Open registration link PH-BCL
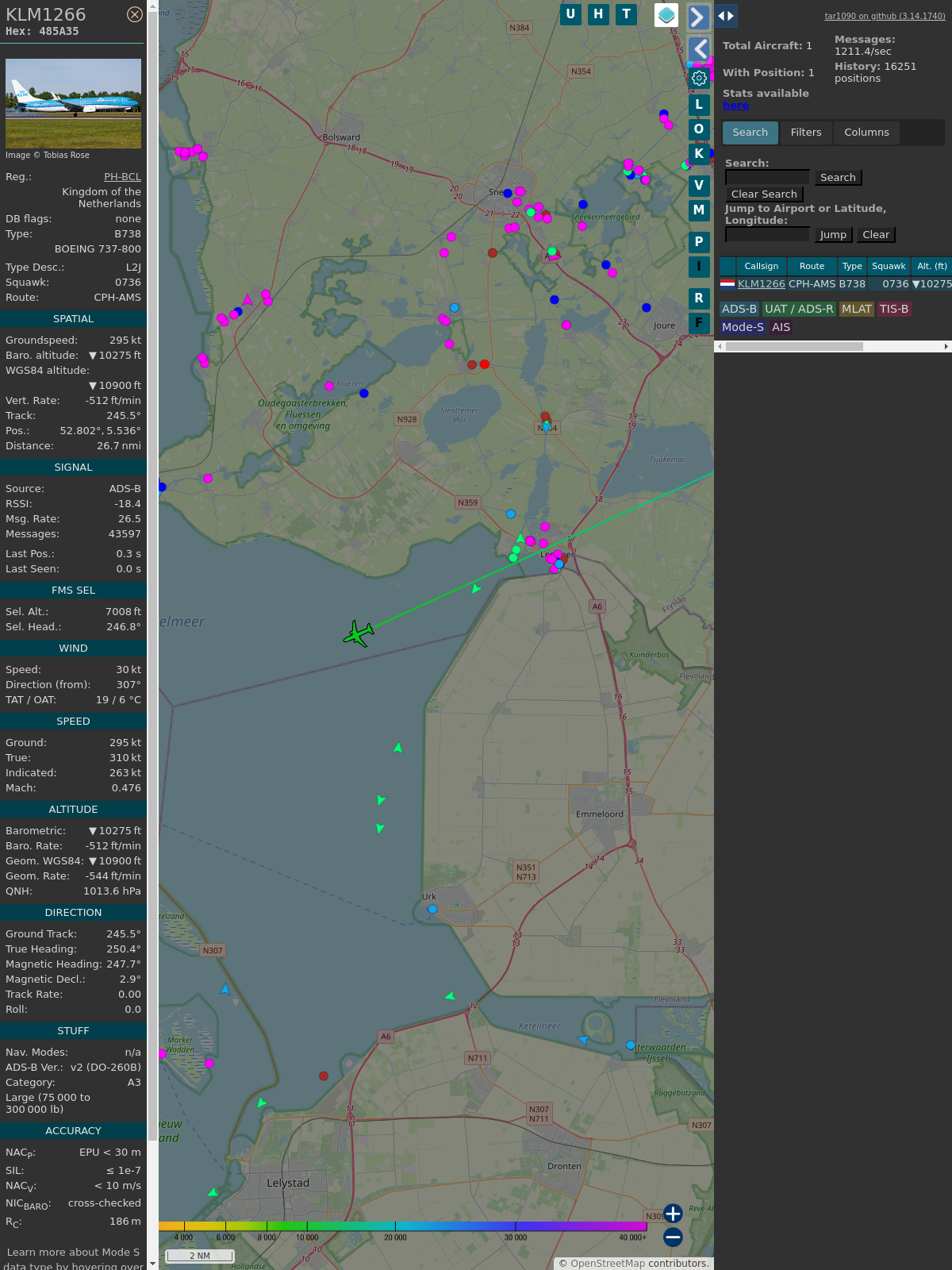Image resolution: width=952 pixels, height=1270 pixels. coord(122,177)
